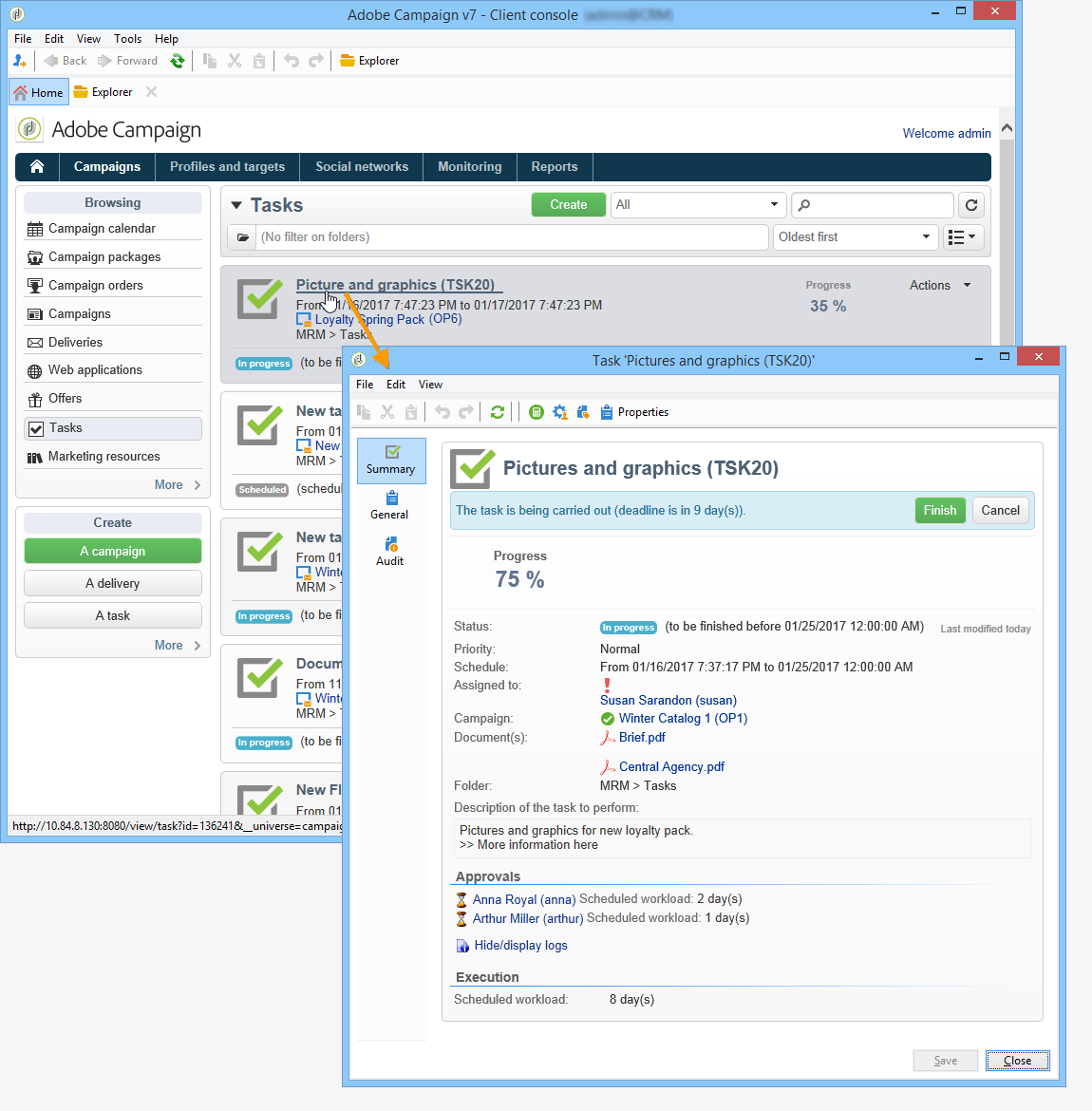Click the green Create button for tasks
Image resolution: width=1092 pixels, height=1111 pixels.
click(569, 205)
